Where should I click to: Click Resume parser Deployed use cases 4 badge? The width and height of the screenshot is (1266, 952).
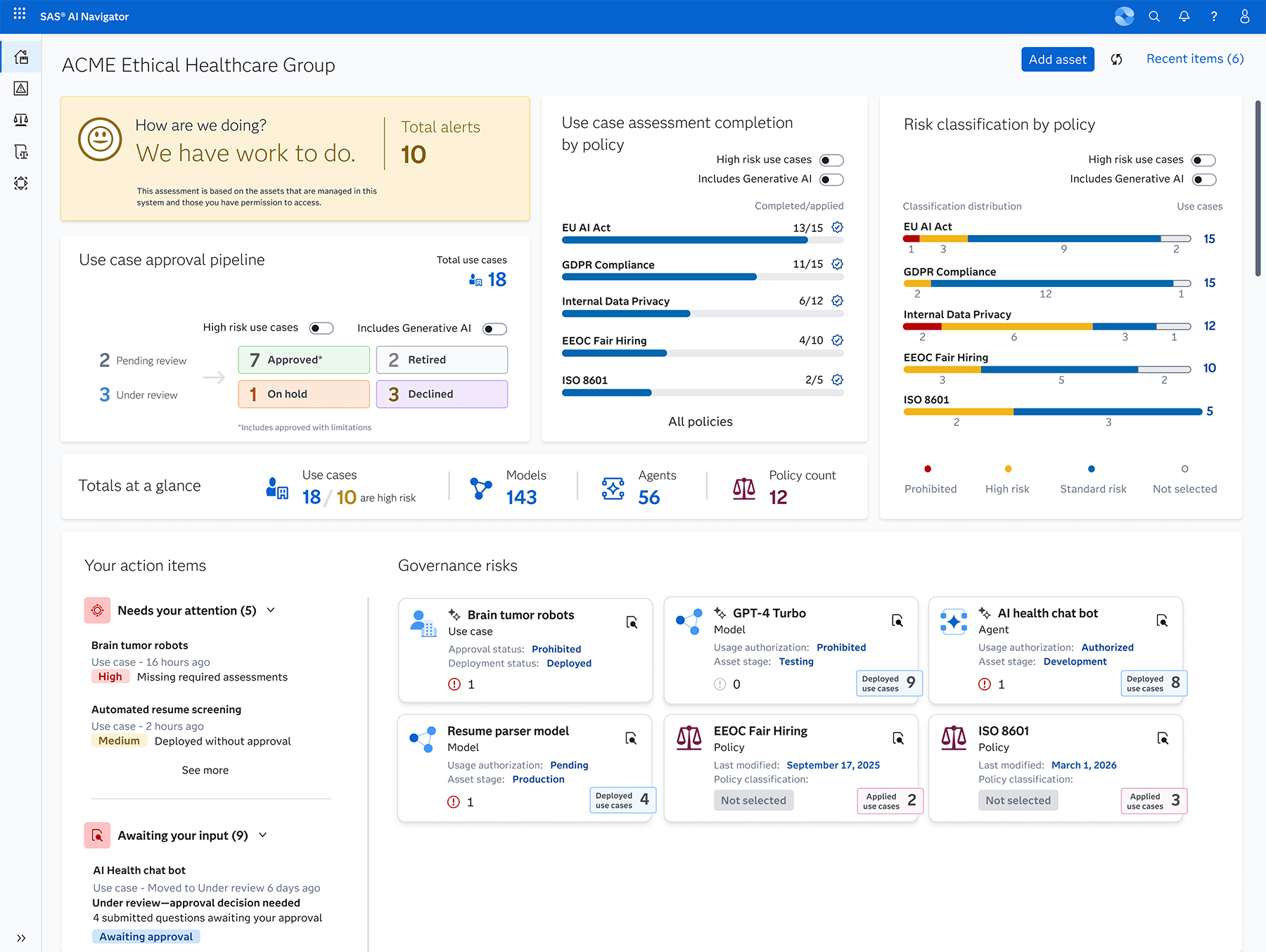(622, 800)
